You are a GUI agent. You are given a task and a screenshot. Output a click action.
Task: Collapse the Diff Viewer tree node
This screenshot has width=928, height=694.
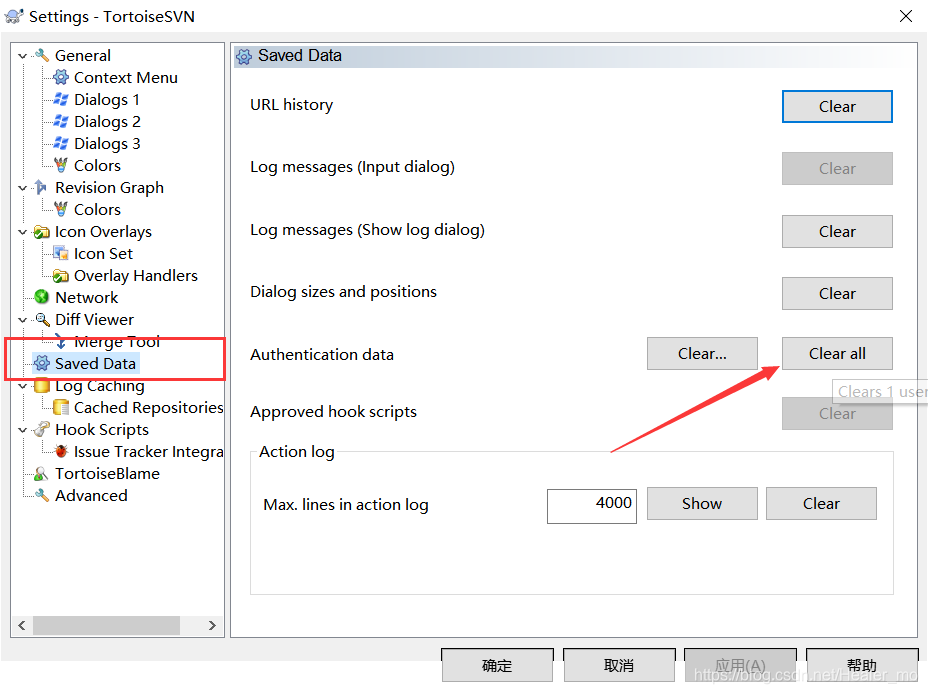tap(22, 320)
